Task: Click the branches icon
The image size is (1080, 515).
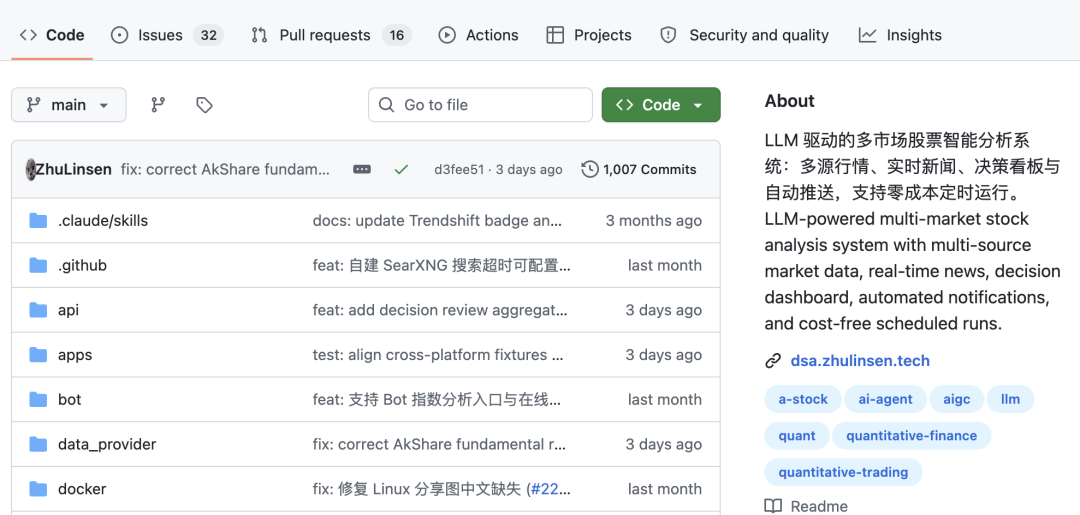Action: [x=158, y=105]
